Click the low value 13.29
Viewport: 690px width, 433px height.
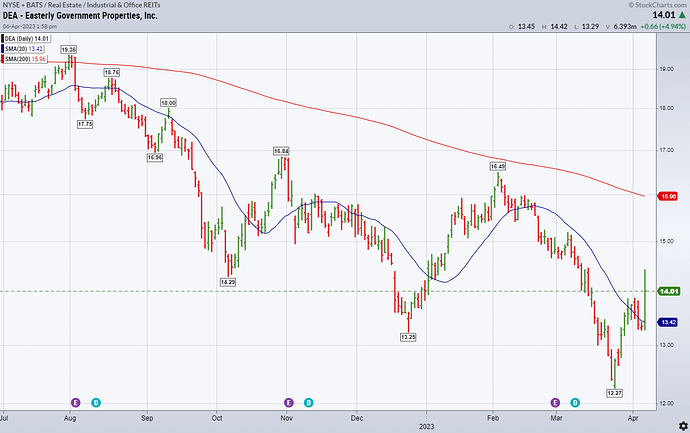coord(590,26)
